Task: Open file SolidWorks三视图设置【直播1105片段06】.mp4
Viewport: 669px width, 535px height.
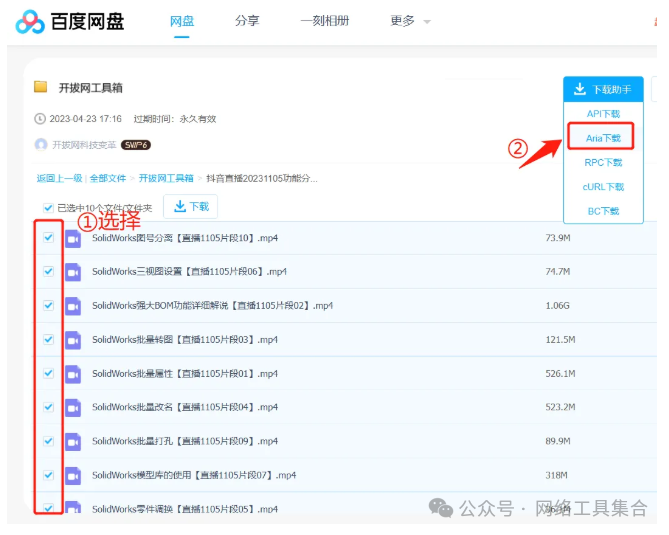Action: tap(189, 272)
